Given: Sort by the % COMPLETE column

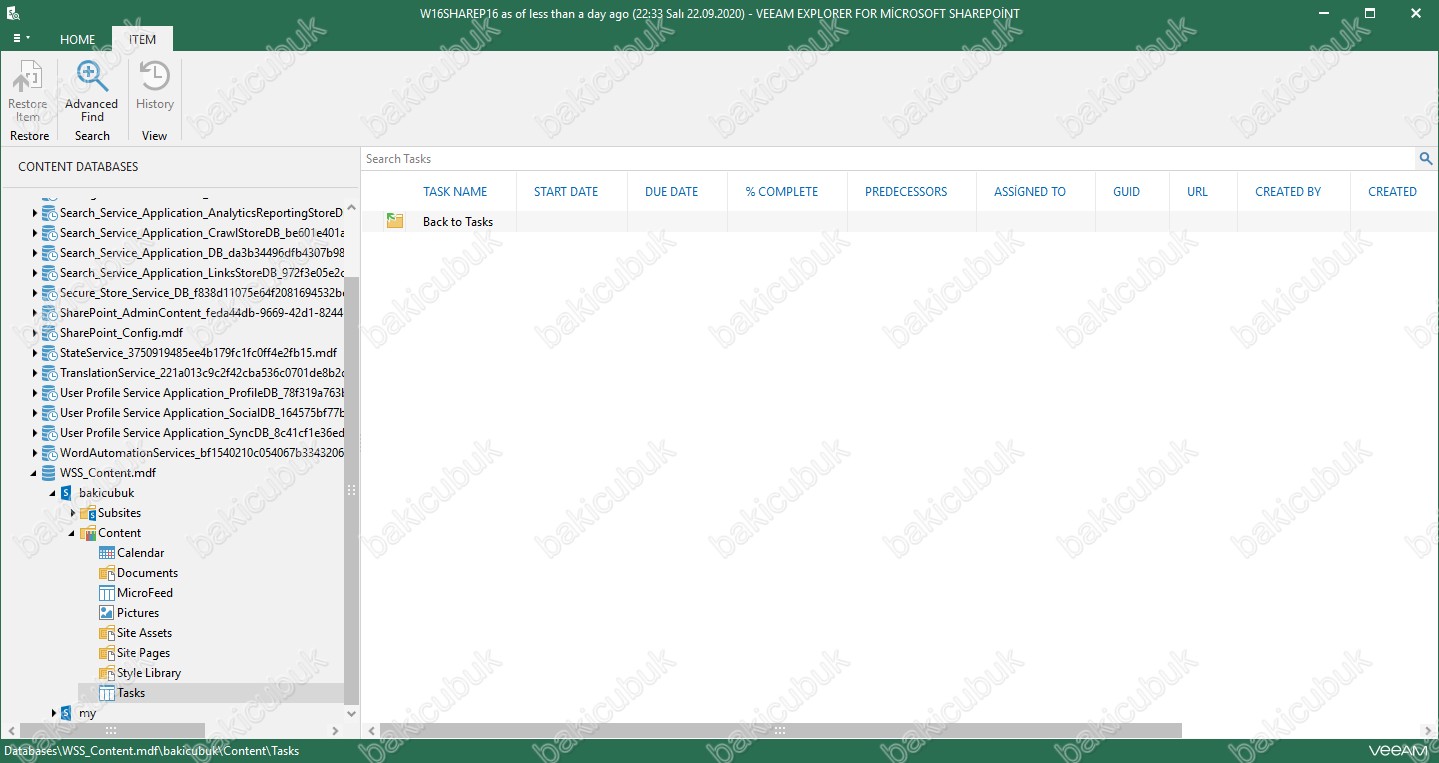Looking at the screenshot, I should pos(782,192).
